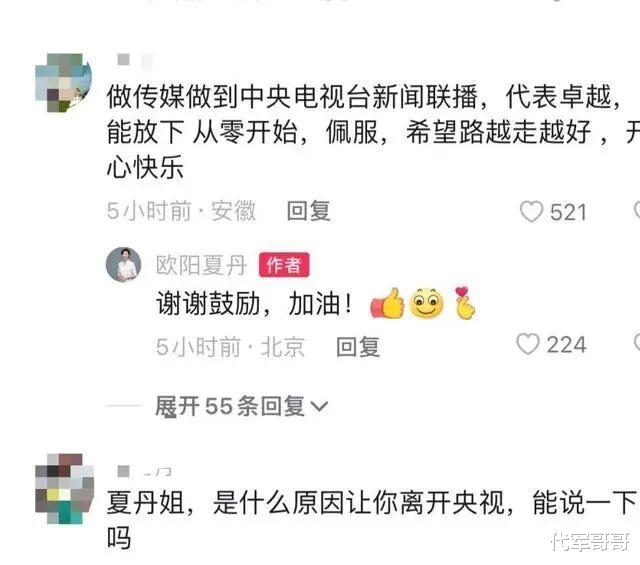Click the 521 like count number
Viewport: 640px width, 565px height.
[x=568, y=212]
